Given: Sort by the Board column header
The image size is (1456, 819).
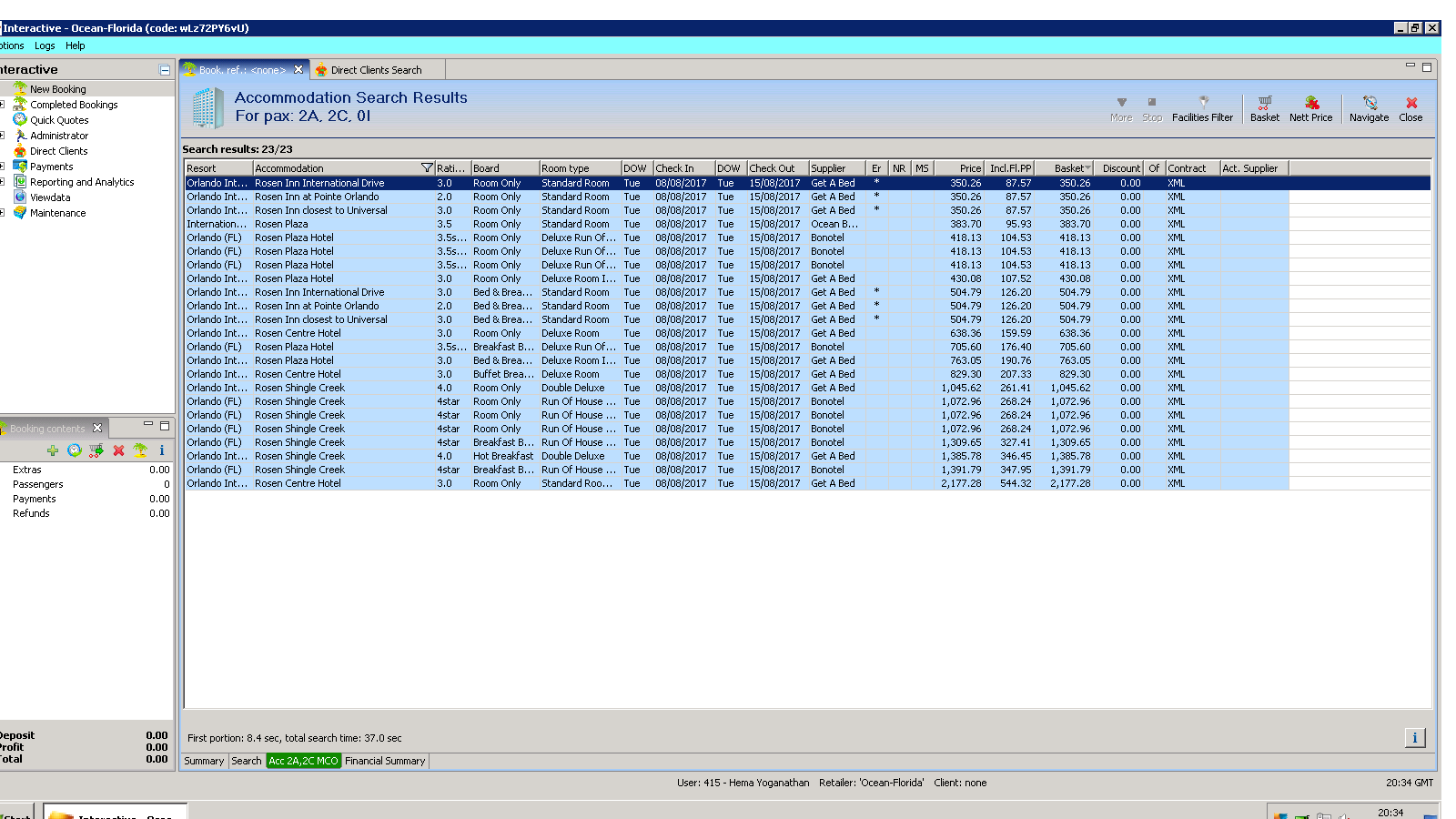Looking at the screenshot, I should point(505,168).
